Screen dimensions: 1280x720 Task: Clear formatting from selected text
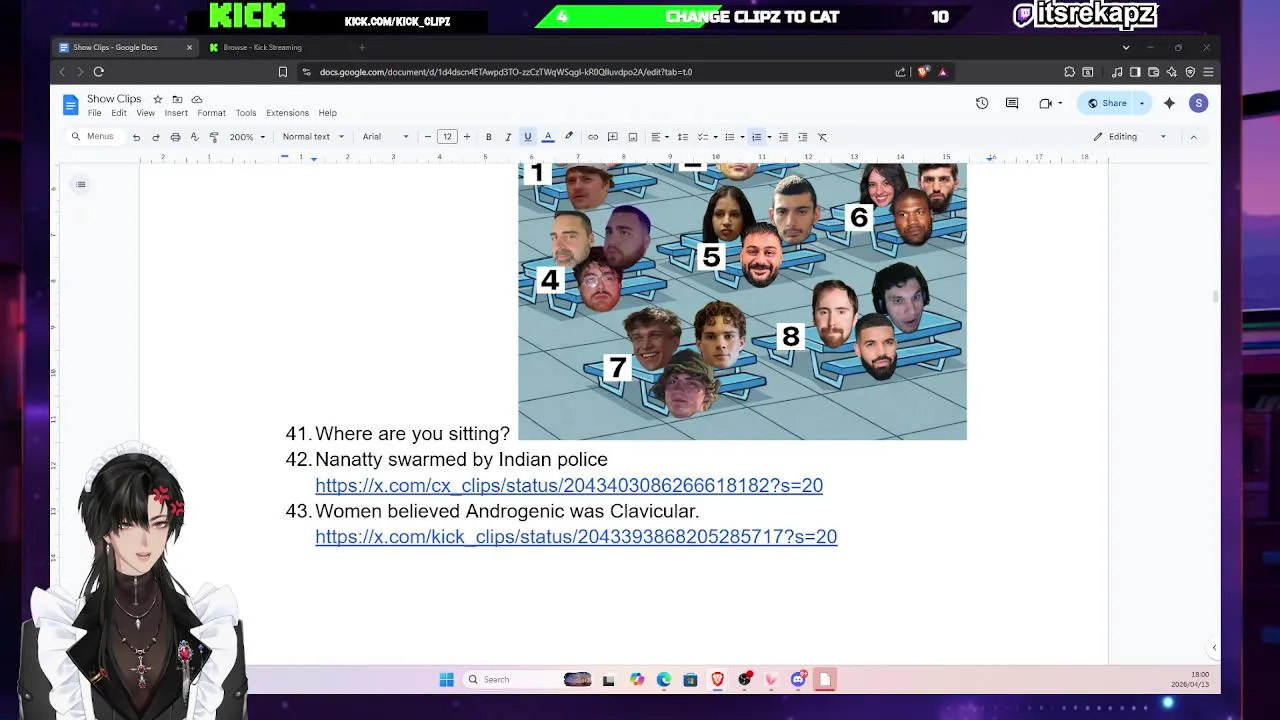pyautogui.click(x=822, y=137)
